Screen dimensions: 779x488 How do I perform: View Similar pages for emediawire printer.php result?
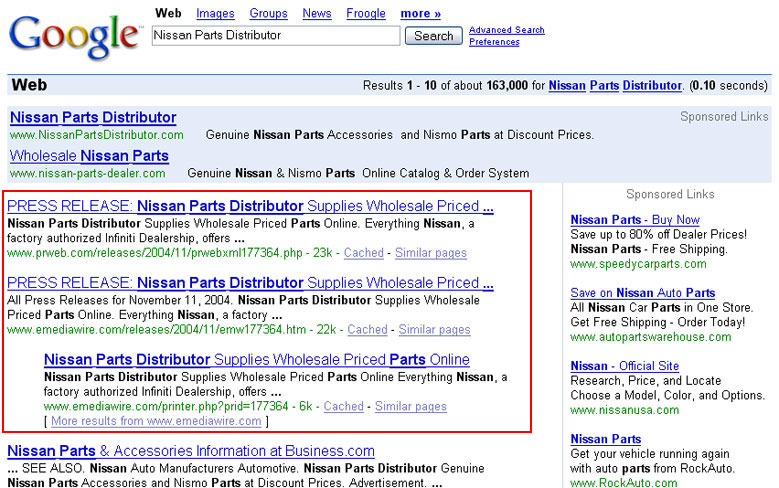[x=410, y=407]
